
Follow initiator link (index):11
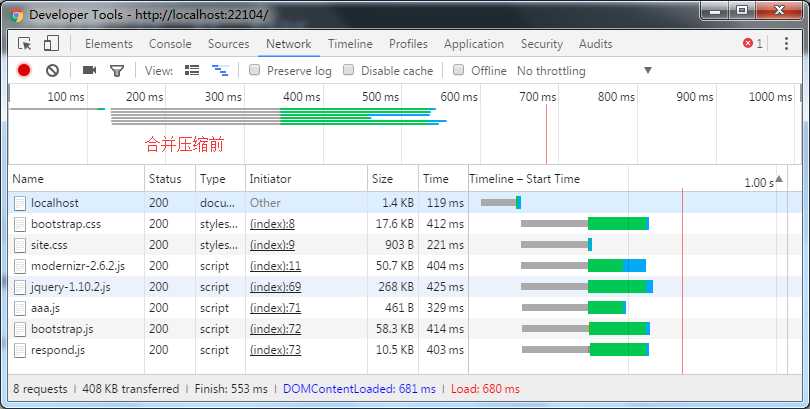tap(275, 266)
